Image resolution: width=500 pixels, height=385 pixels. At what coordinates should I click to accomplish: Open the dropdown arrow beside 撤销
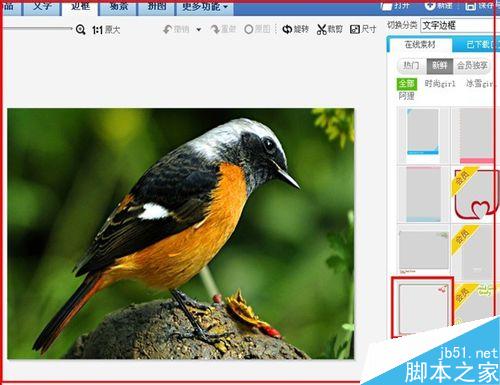199,30
